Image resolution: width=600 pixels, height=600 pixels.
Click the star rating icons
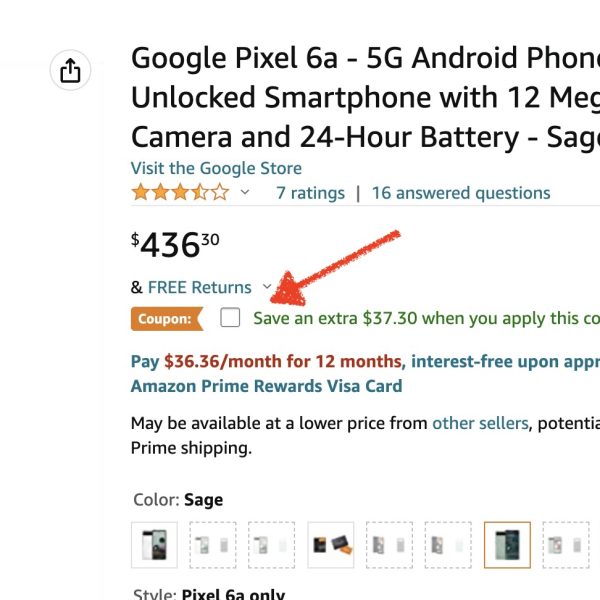[x=180, y=193]
